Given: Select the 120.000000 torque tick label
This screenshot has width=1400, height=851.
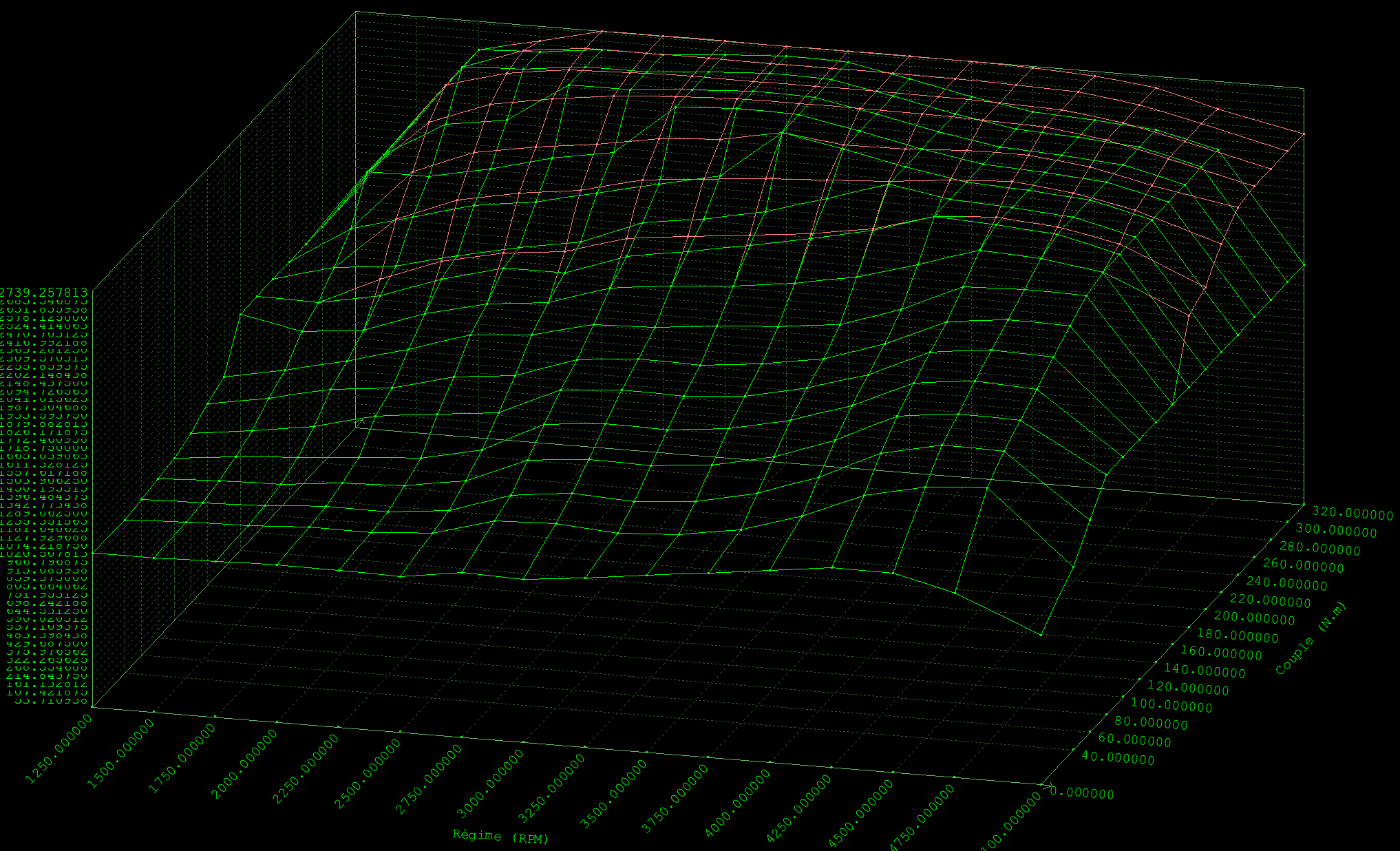Looking at the screenshot, I should (1188, 688).
